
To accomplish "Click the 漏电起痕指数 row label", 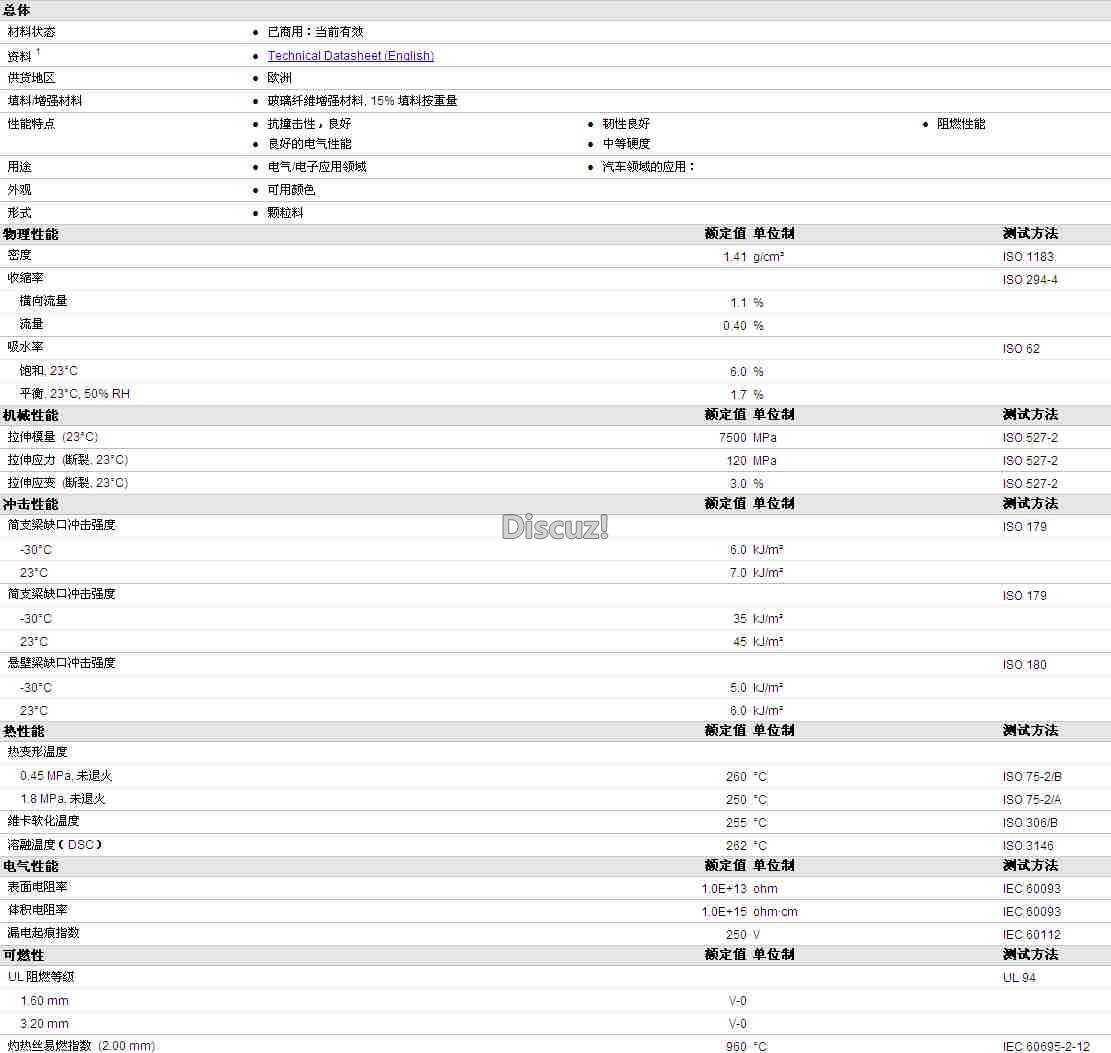I will pyautogui.click(x=43, y=933).
